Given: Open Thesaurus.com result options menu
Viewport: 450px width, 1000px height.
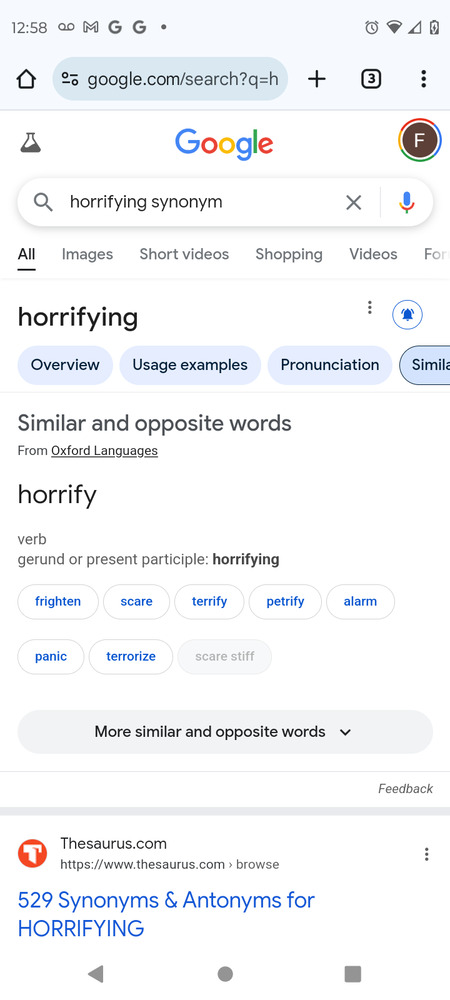Looking at the screenshot, I should coord(426,854).
